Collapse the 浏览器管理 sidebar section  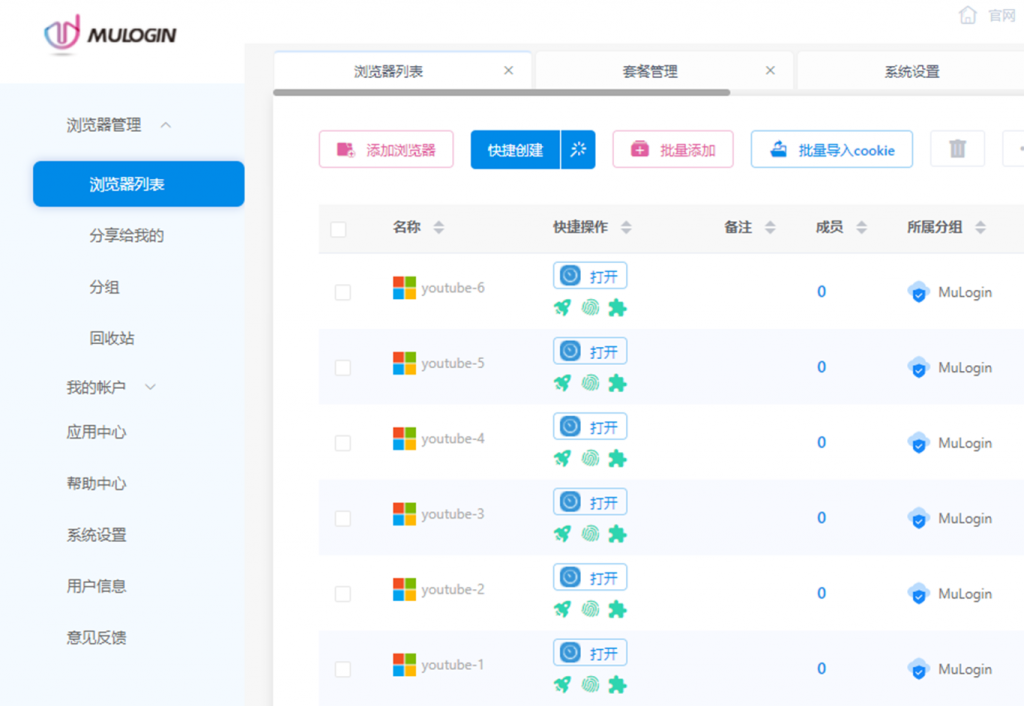(x=166, y=125)
